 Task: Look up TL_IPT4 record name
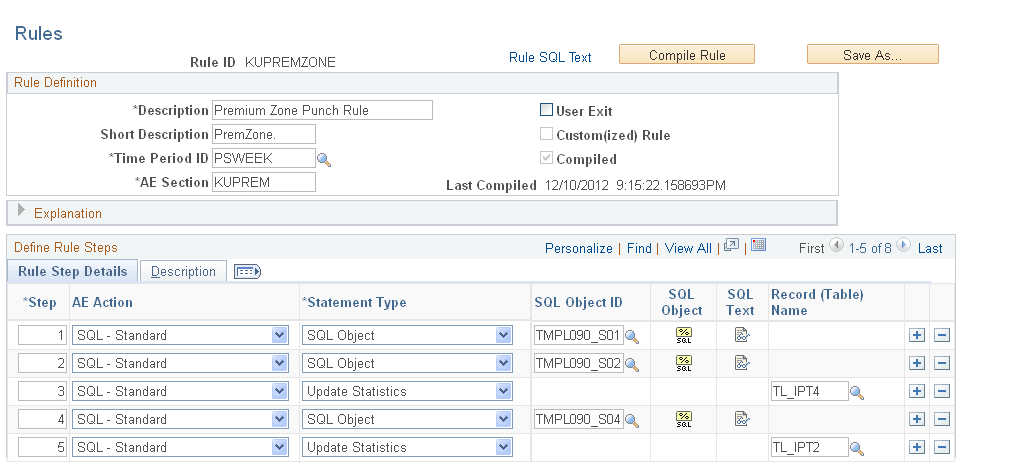(857, 392)
